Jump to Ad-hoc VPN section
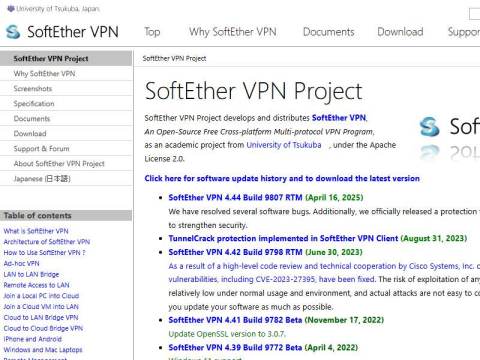 click(21, 263)
